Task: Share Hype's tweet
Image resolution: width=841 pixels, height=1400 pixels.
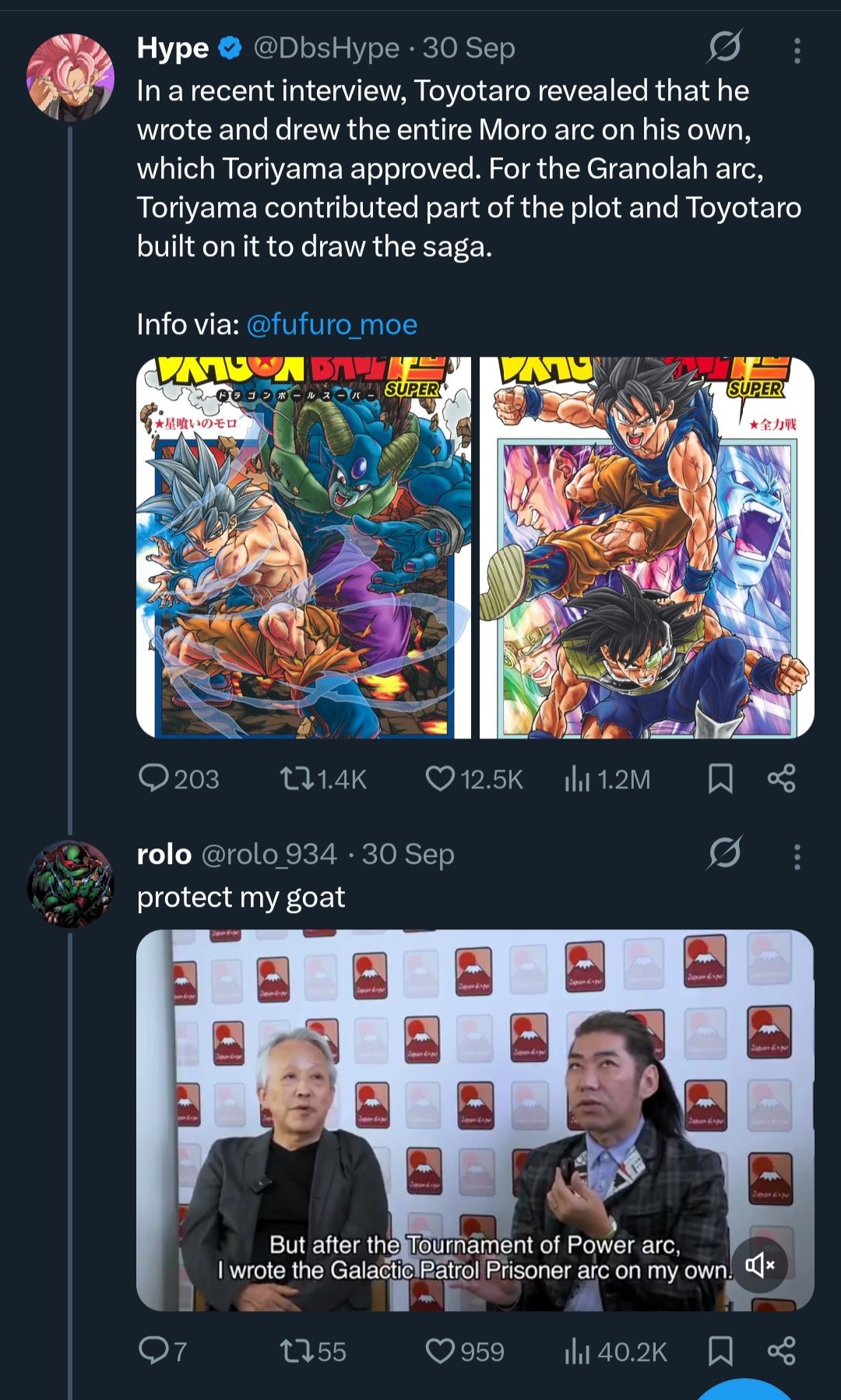Action: 782,778
